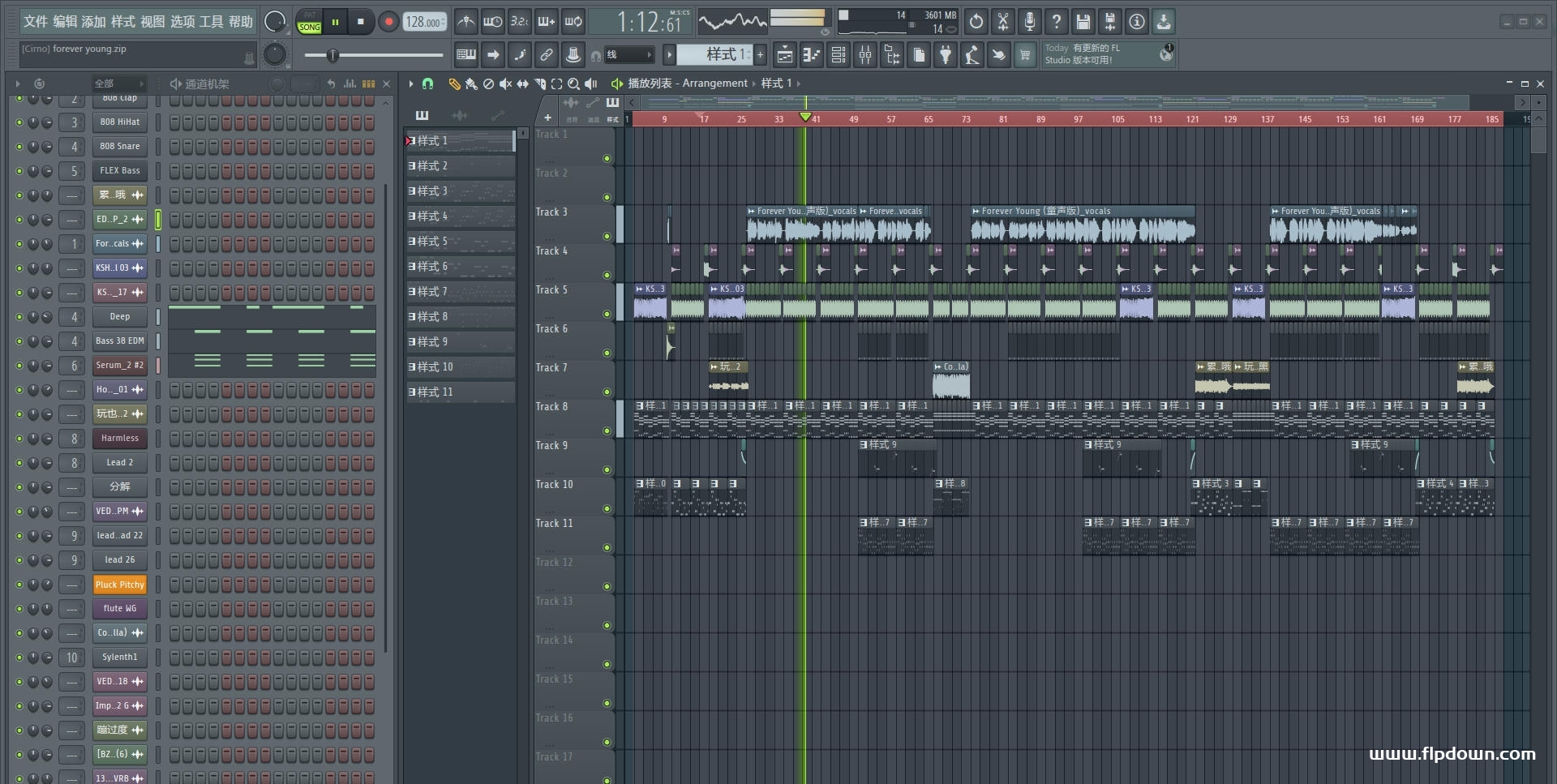Open the pattern selector 样式 1 dropdown
The image size is (1557, 784).
click(714, 55)
